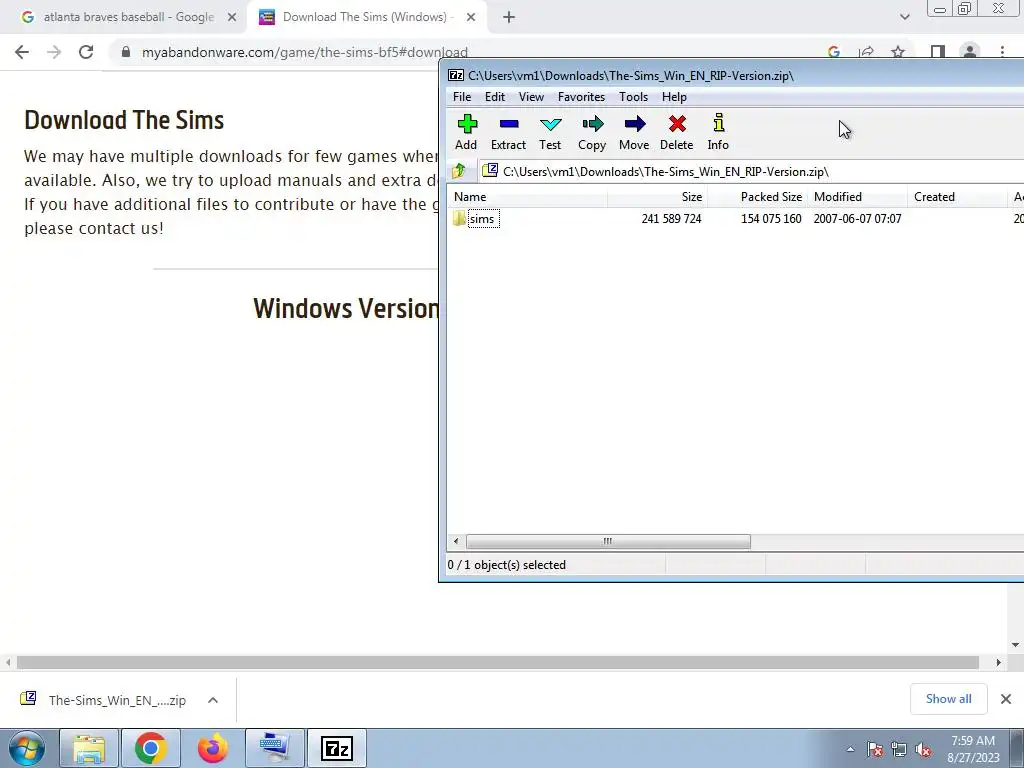Image resolution: width=1024 pixels, height=768 pixels.
Task: Open the taskbar clock showing 7:59 AM
Action: click(973, 749)
